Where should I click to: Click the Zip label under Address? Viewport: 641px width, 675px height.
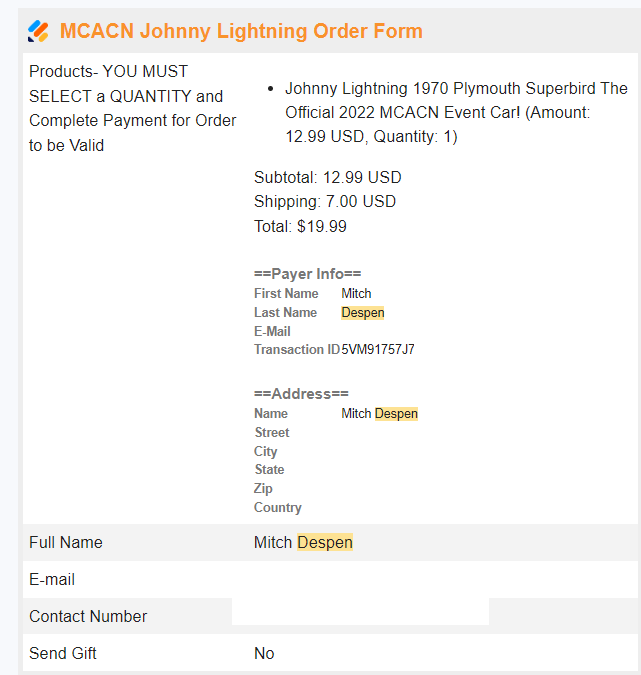pos(264,488)
